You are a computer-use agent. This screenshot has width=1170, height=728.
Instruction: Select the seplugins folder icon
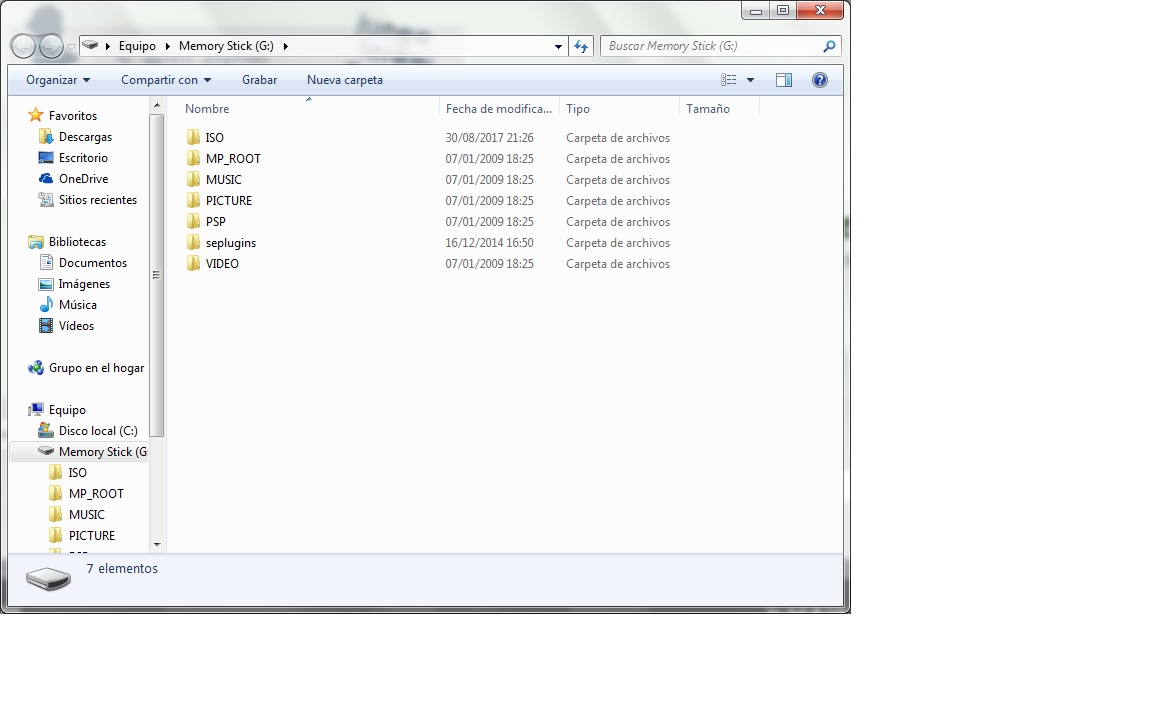pyautogui.click(x=193, y=242)
